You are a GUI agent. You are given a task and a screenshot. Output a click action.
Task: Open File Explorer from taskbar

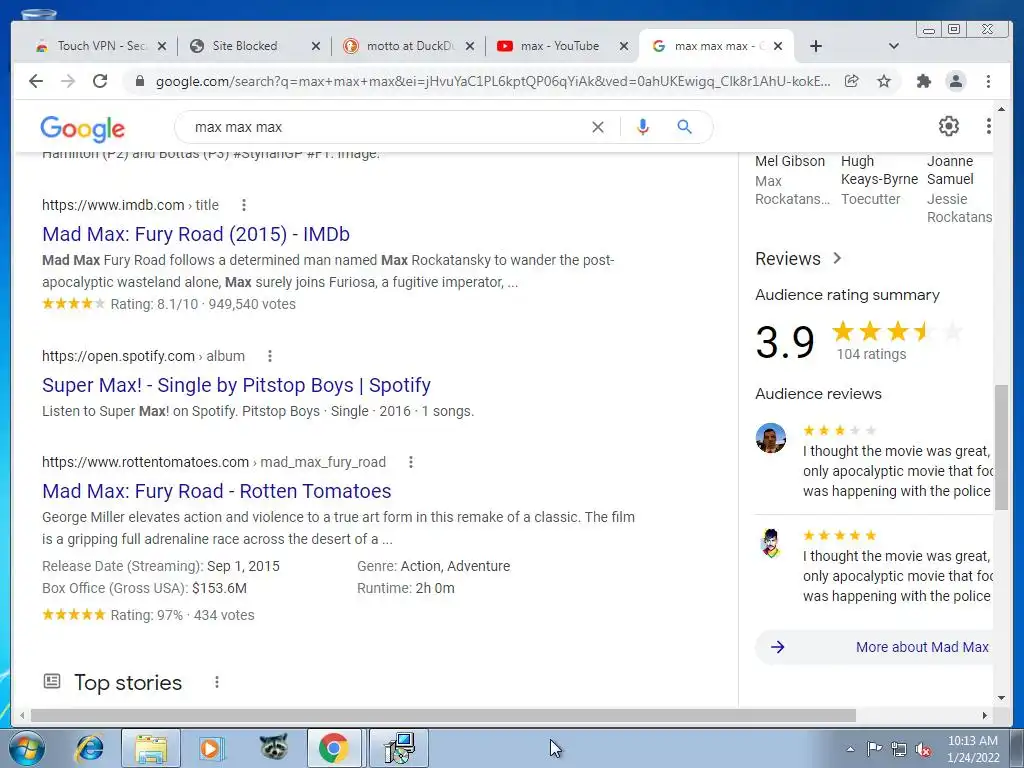click(151, 748)
